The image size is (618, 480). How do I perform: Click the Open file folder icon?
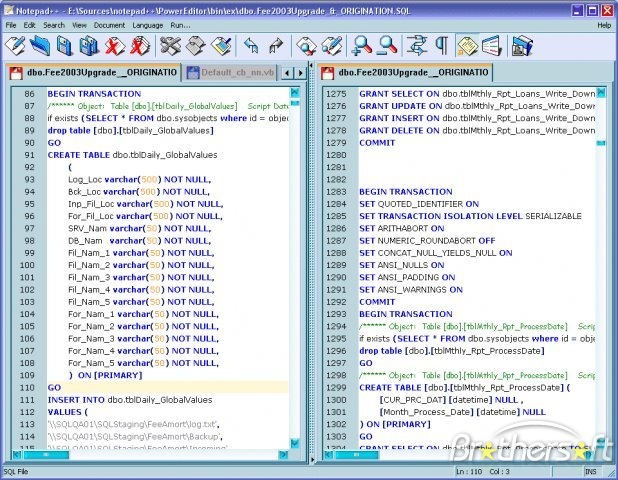tap(40, 46)
